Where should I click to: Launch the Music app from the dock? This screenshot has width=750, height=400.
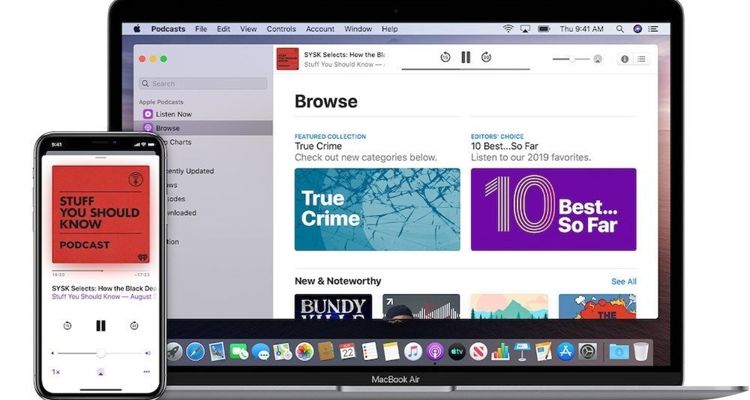(x=413, y=352)
